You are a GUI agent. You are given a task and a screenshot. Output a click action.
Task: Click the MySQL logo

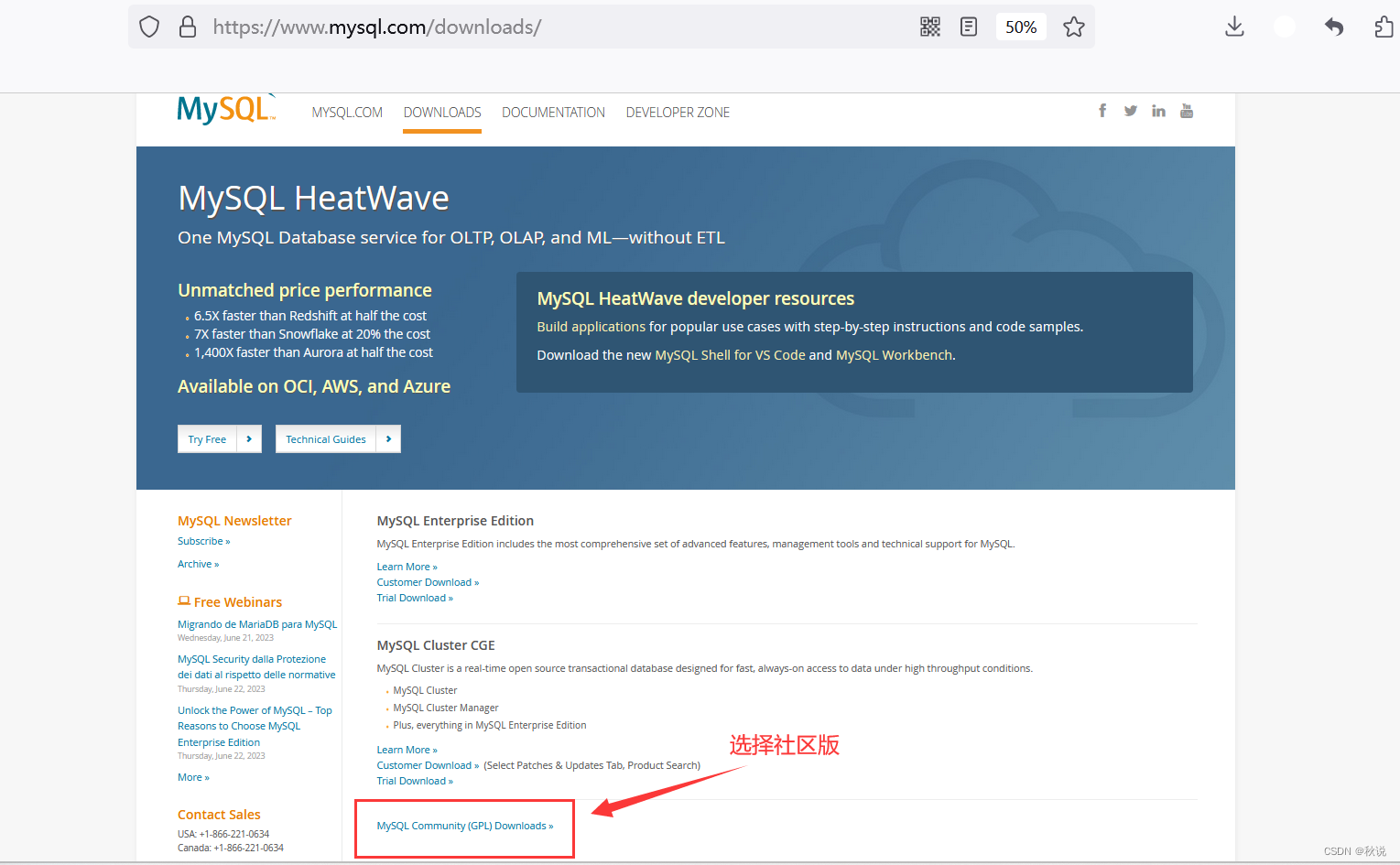pos(226,109)
